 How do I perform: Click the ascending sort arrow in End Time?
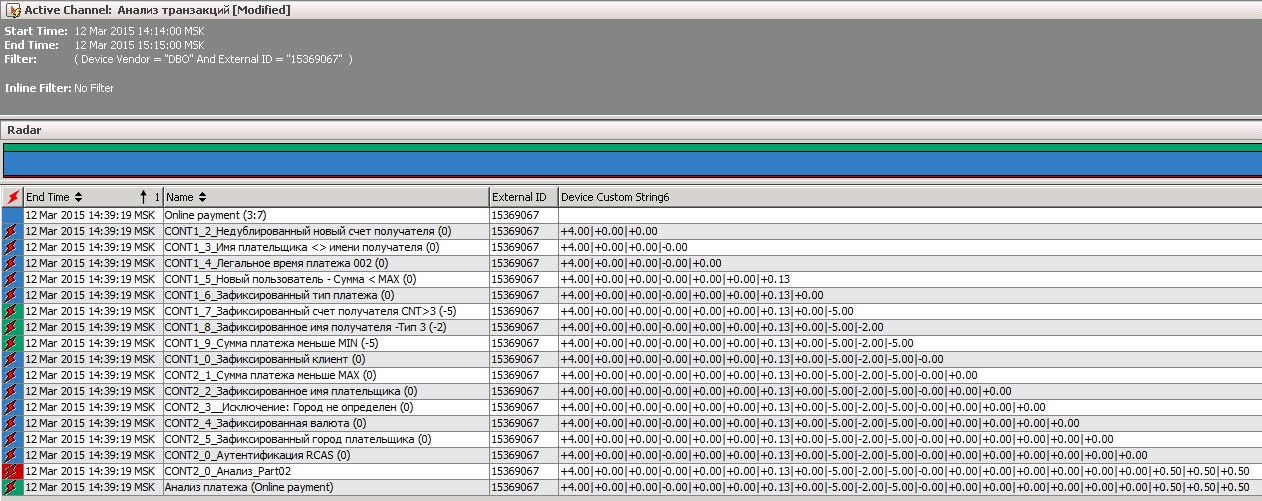click(144, 197)
